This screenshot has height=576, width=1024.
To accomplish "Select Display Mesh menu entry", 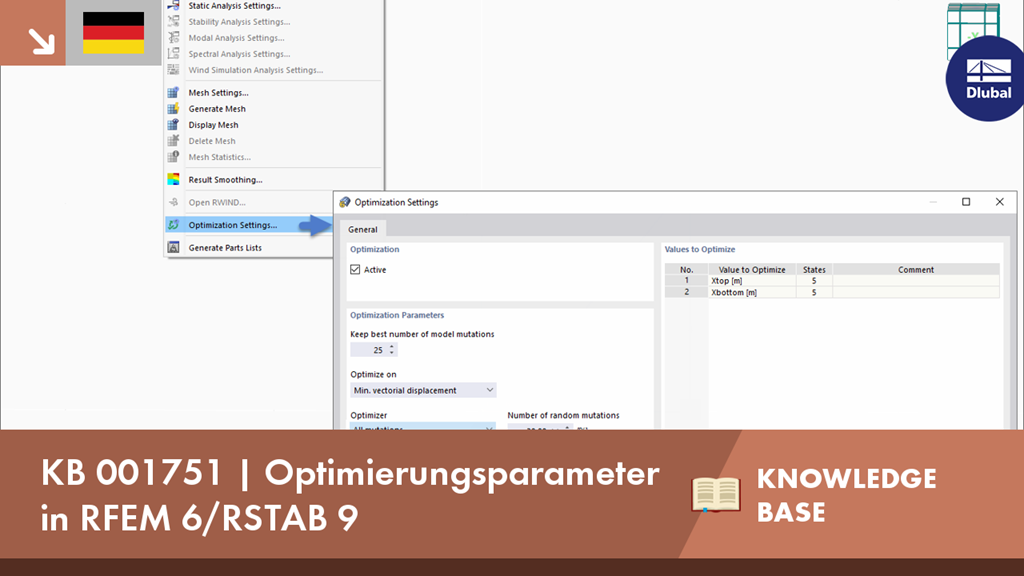I will click(213, 125).
